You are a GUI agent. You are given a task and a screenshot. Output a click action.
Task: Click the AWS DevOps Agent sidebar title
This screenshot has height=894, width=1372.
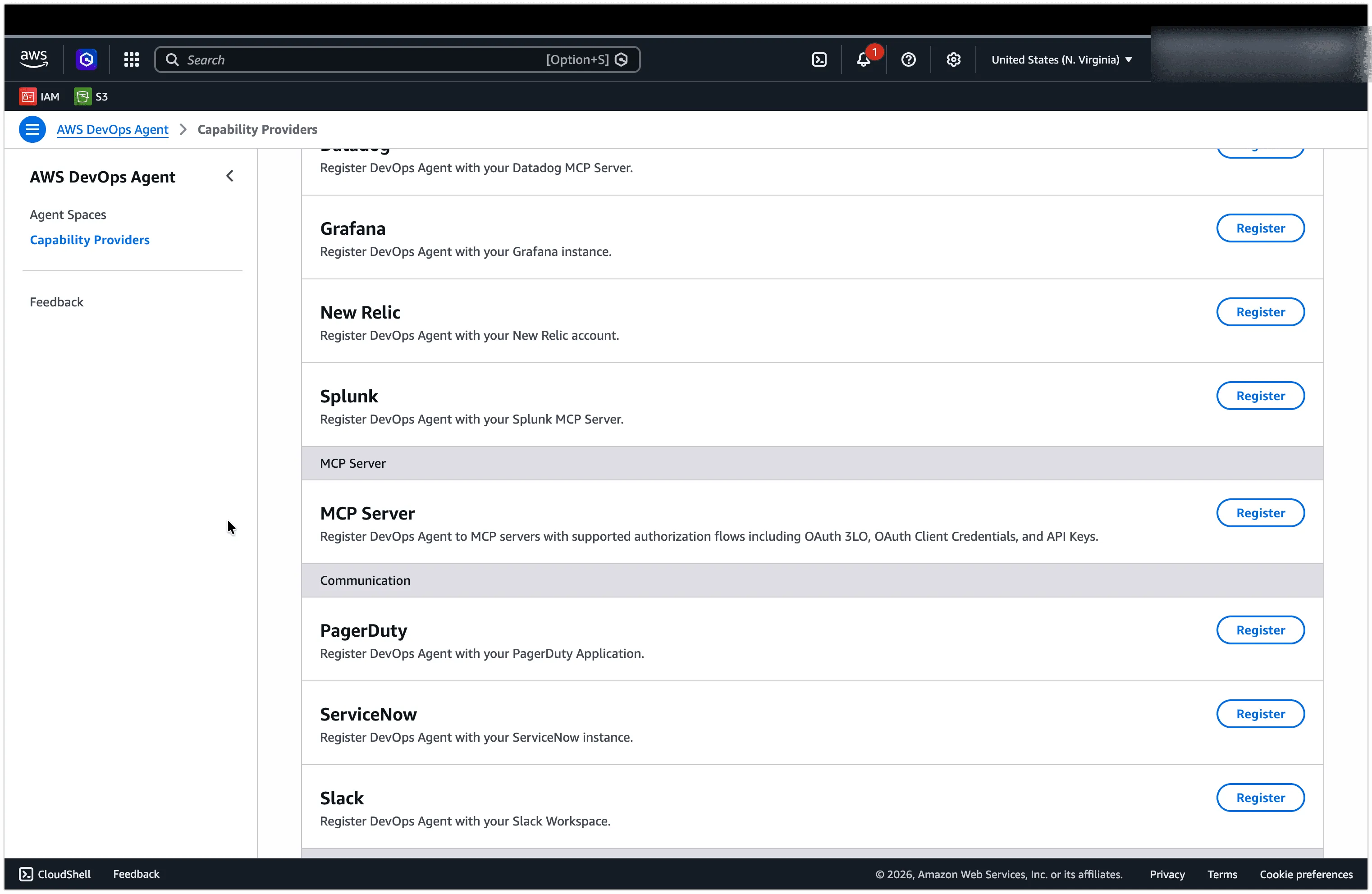coord(103,177)
